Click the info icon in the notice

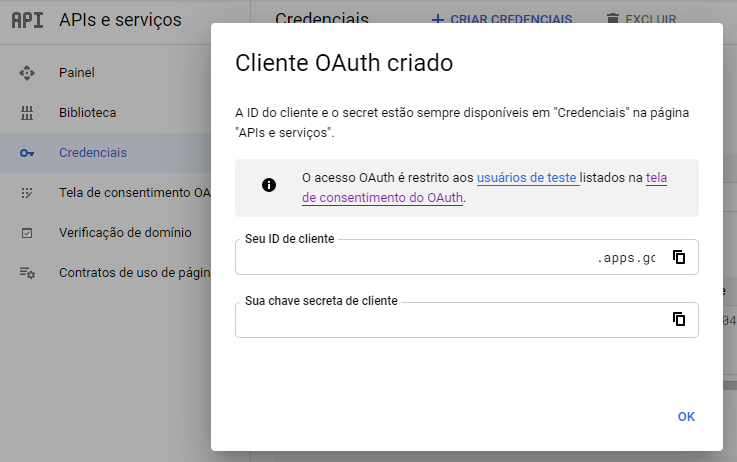coord(269,185)
